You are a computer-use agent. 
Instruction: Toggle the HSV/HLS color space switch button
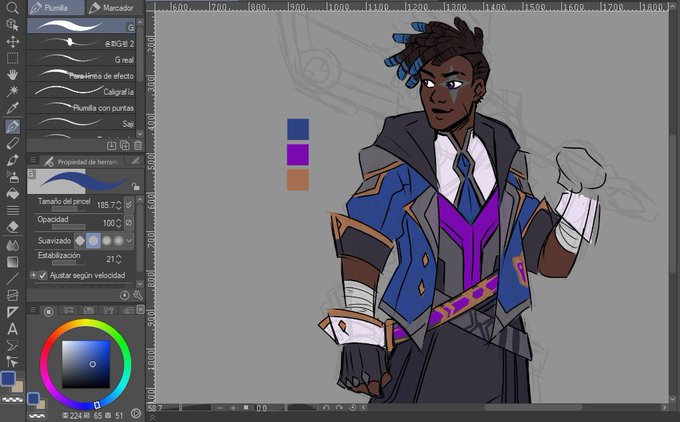tap(135, 414)
